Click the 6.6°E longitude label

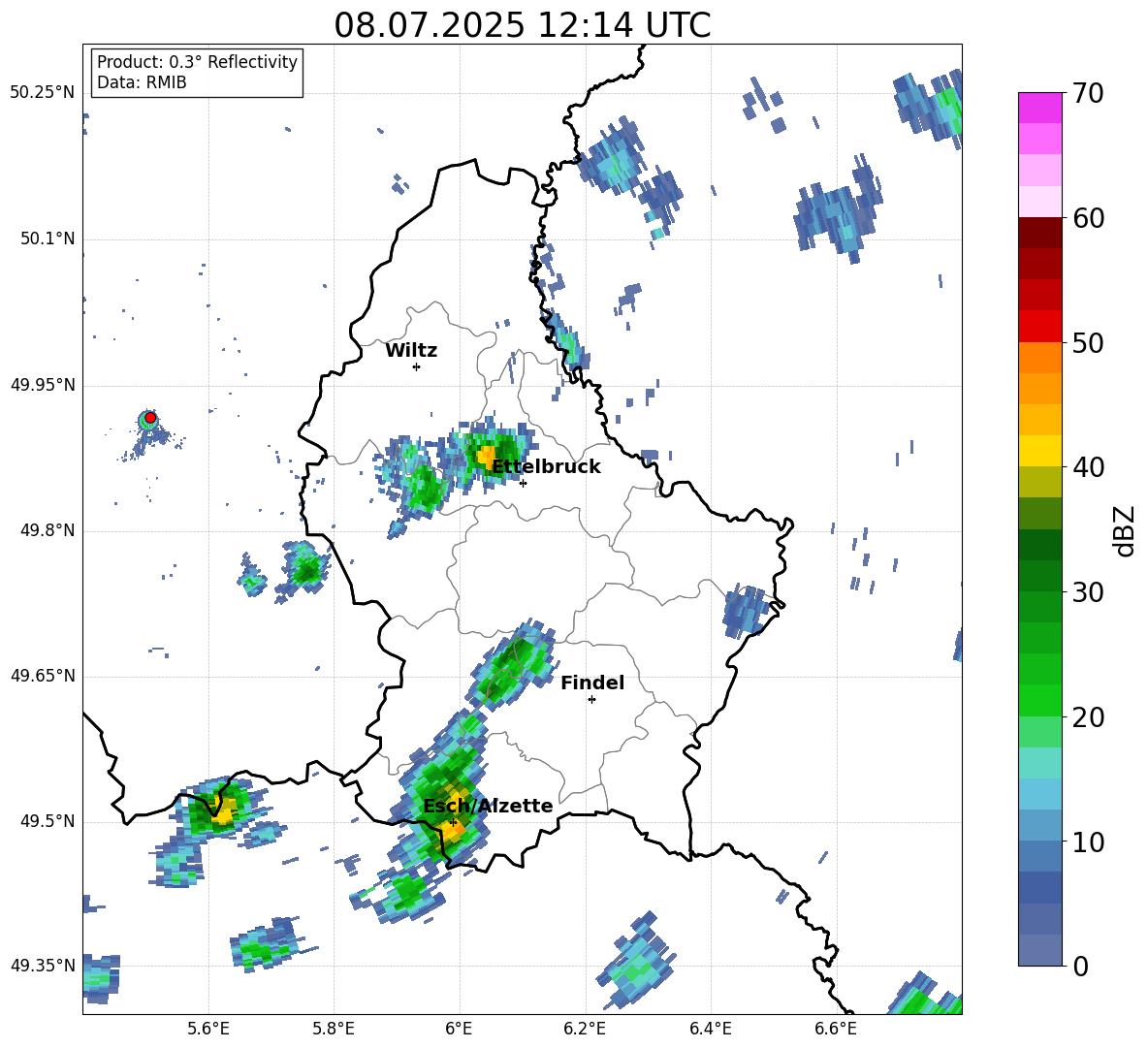836,1029
